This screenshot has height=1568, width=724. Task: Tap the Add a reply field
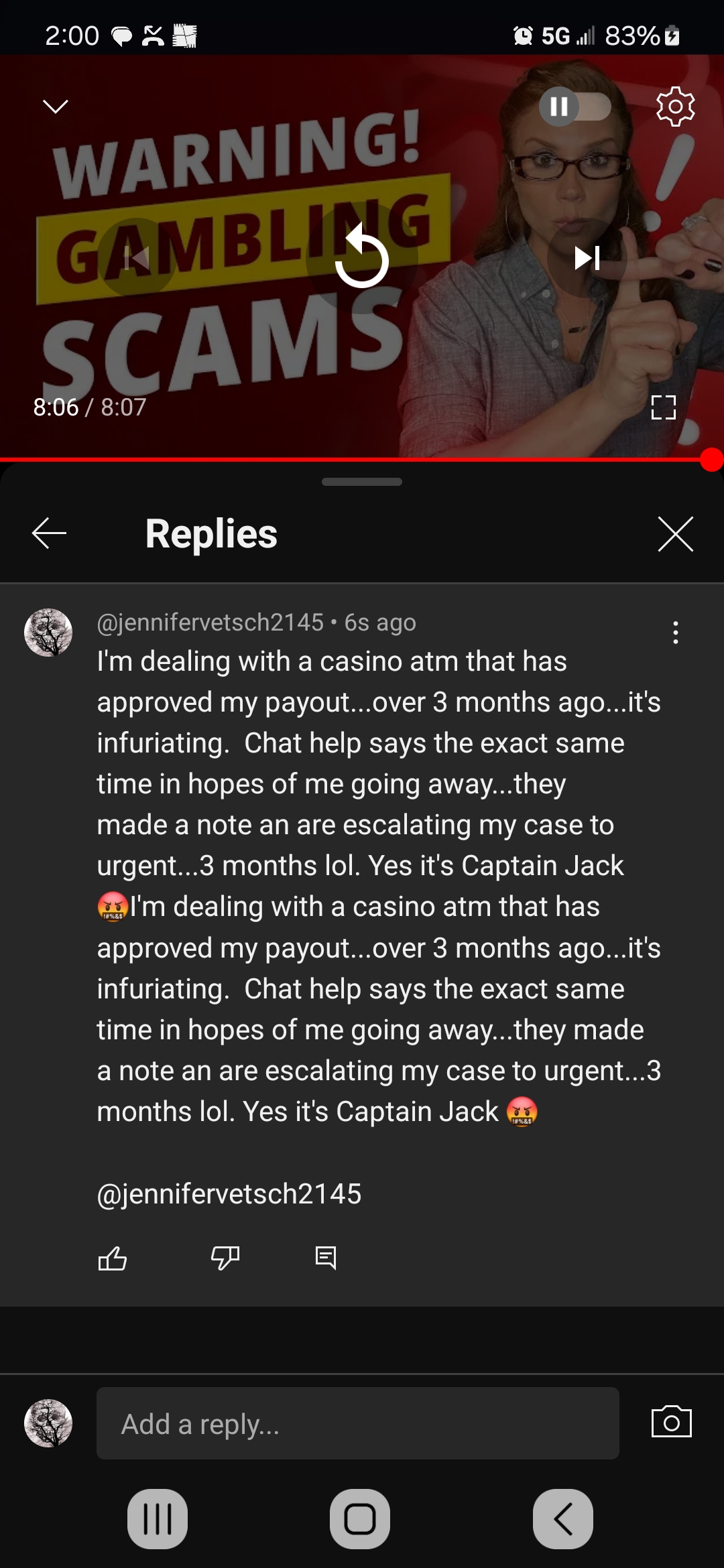click(x=358, y=1423)
